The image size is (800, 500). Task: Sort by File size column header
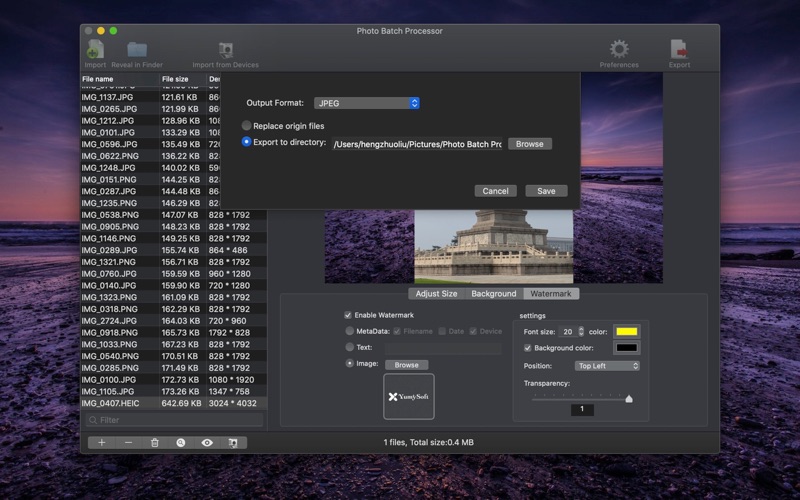[x=183, y=79]
